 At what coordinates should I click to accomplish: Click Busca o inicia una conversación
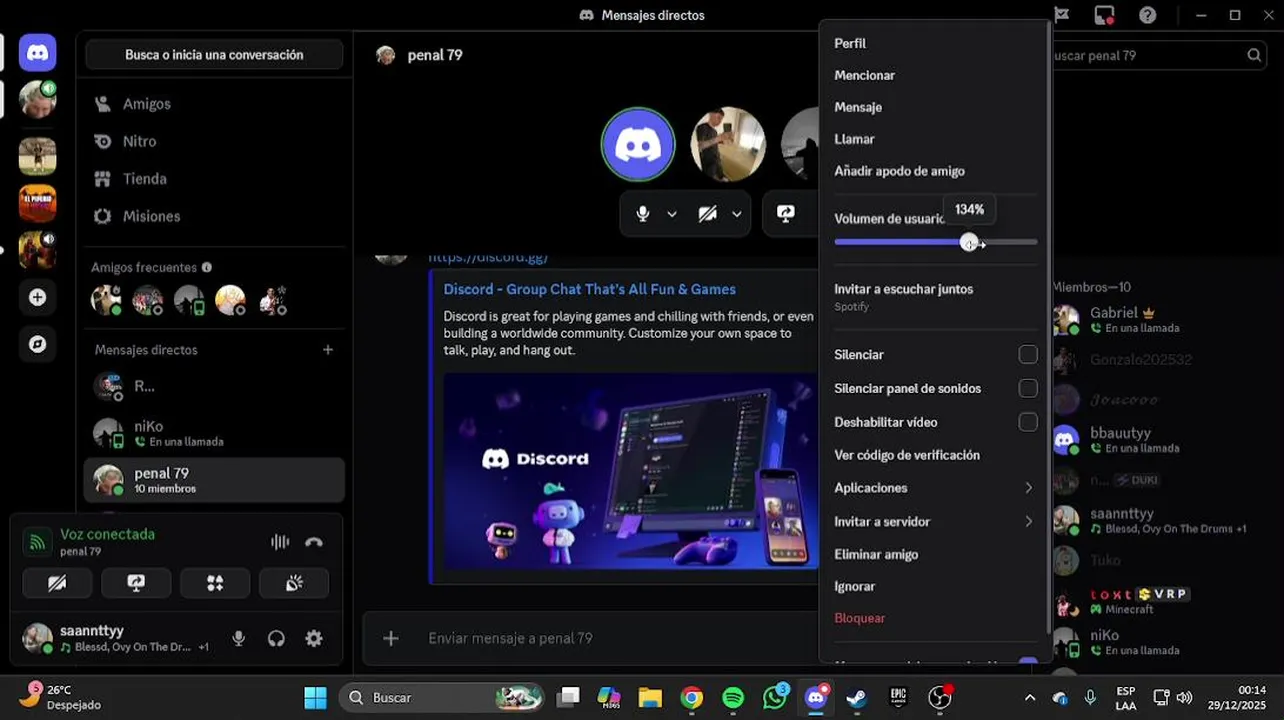tap(214, 55)
